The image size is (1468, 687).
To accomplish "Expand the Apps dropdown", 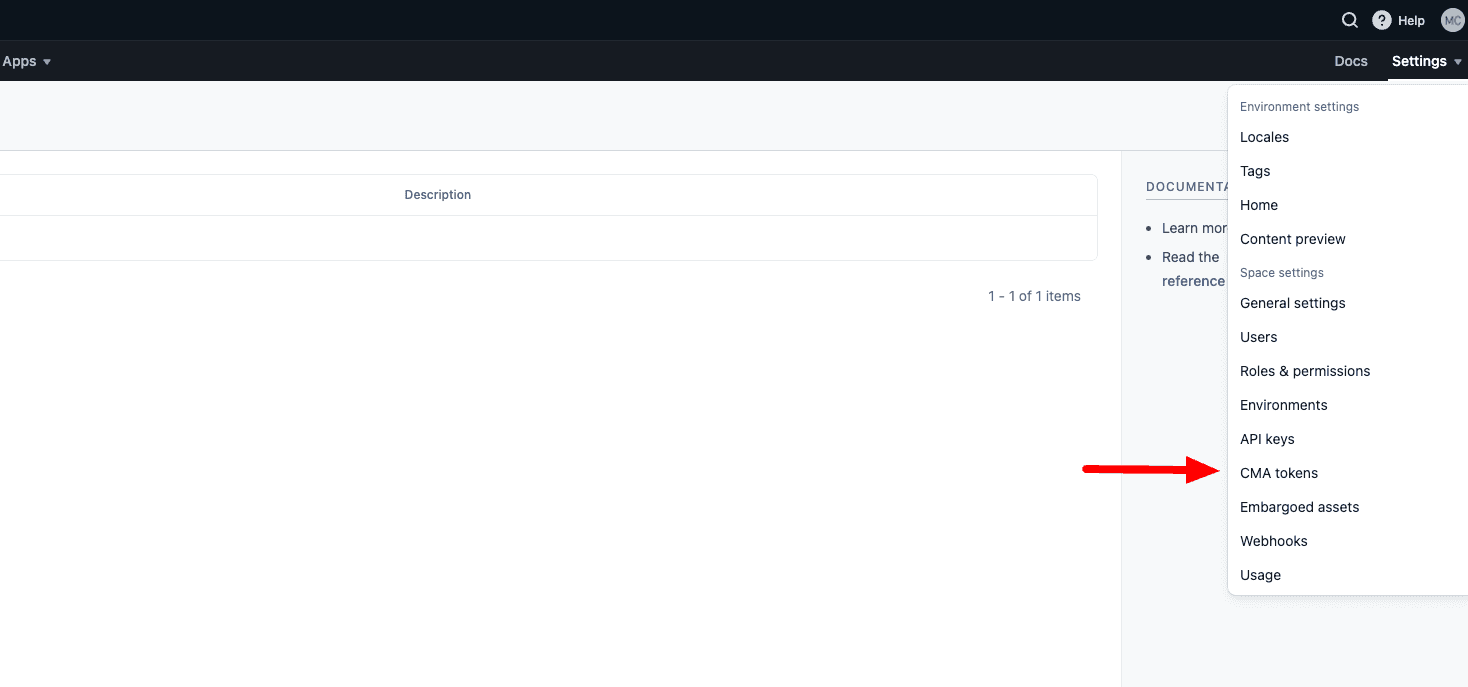I will click(27, 61).
